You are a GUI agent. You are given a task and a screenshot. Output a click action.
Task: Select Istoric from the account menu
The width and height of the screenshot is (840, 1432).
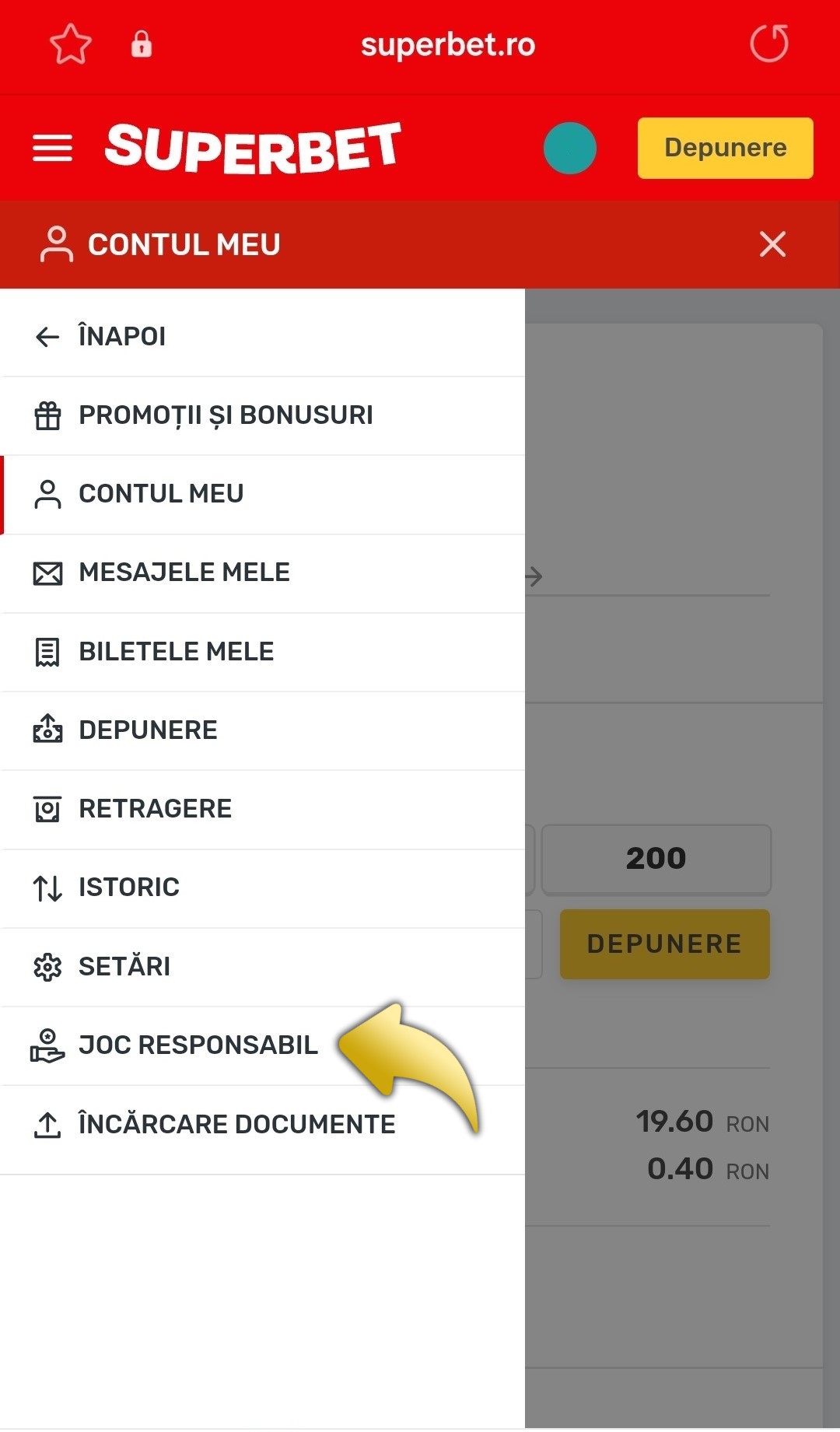pyautogui.click(x=128, y=887)
